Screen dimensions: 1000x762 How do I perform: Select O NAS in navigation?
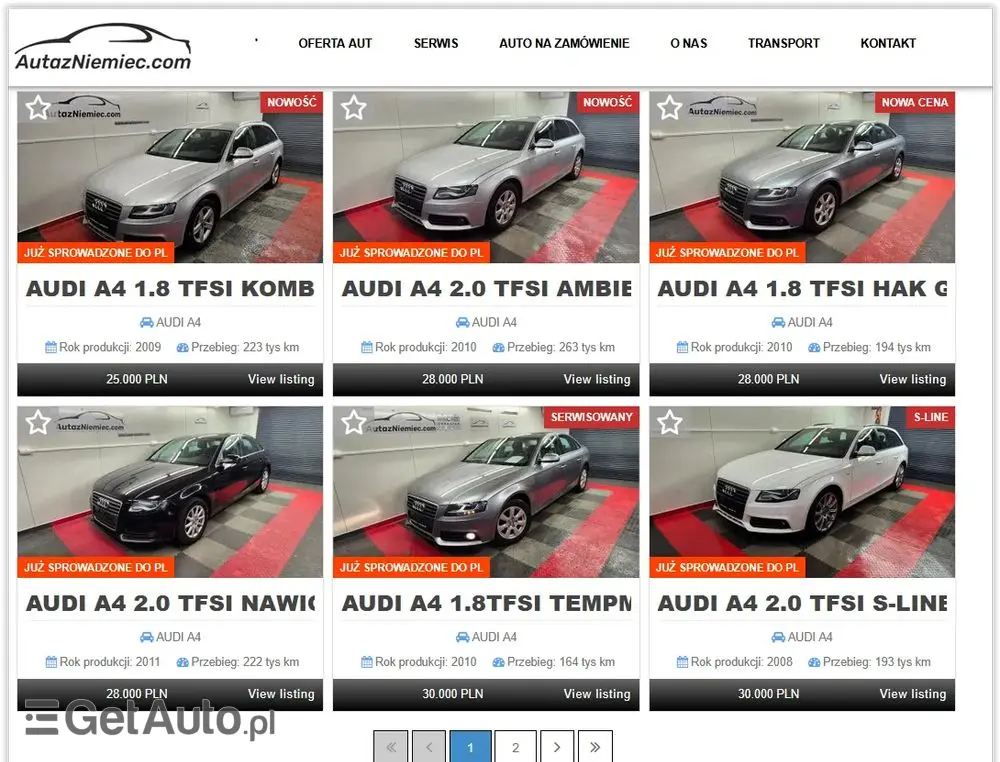[688, 43]
